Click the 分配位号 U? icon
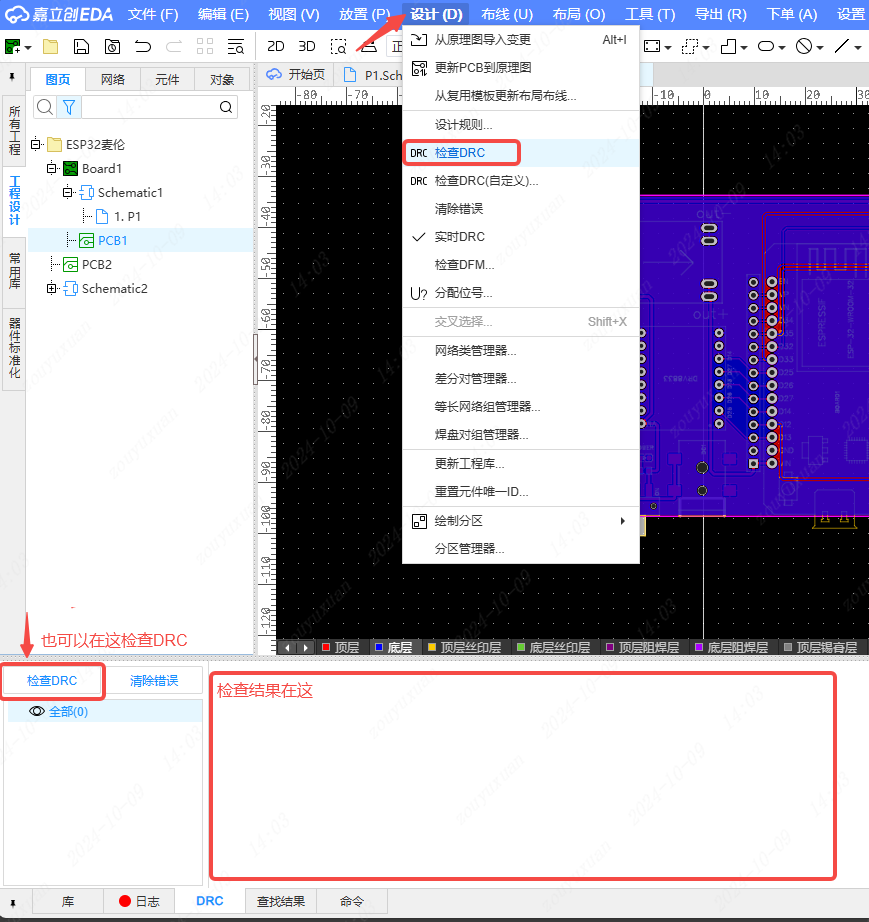The image size is (869, 922). 419,293
